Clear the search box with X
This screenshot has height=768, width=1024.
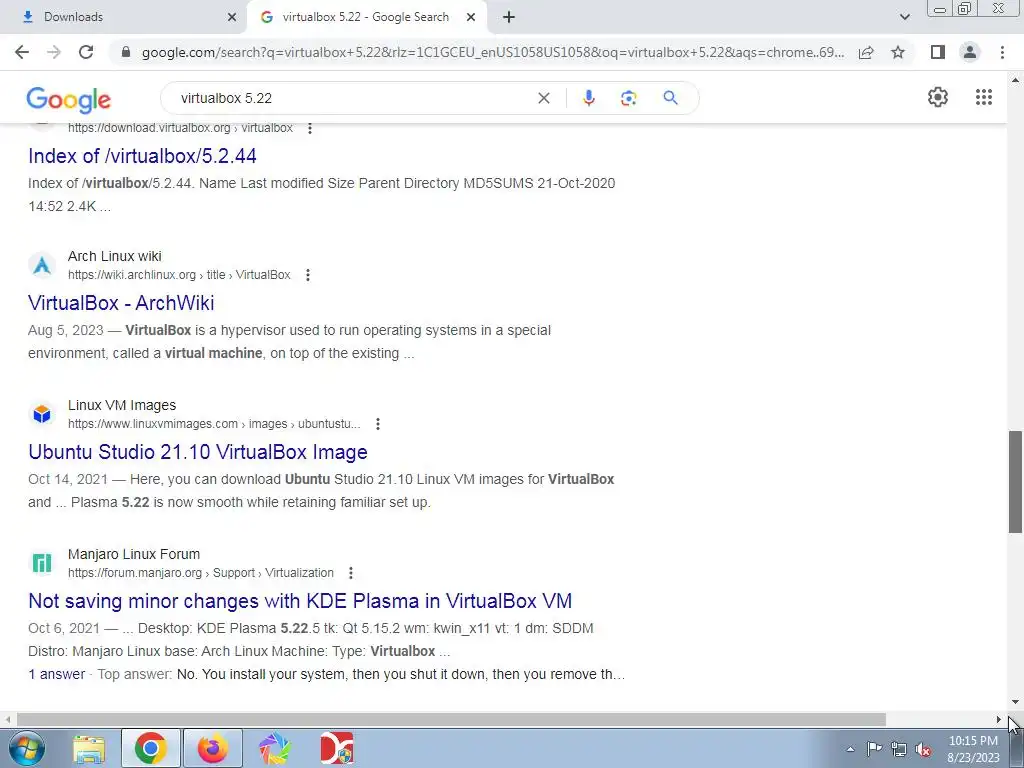(543, 98)
